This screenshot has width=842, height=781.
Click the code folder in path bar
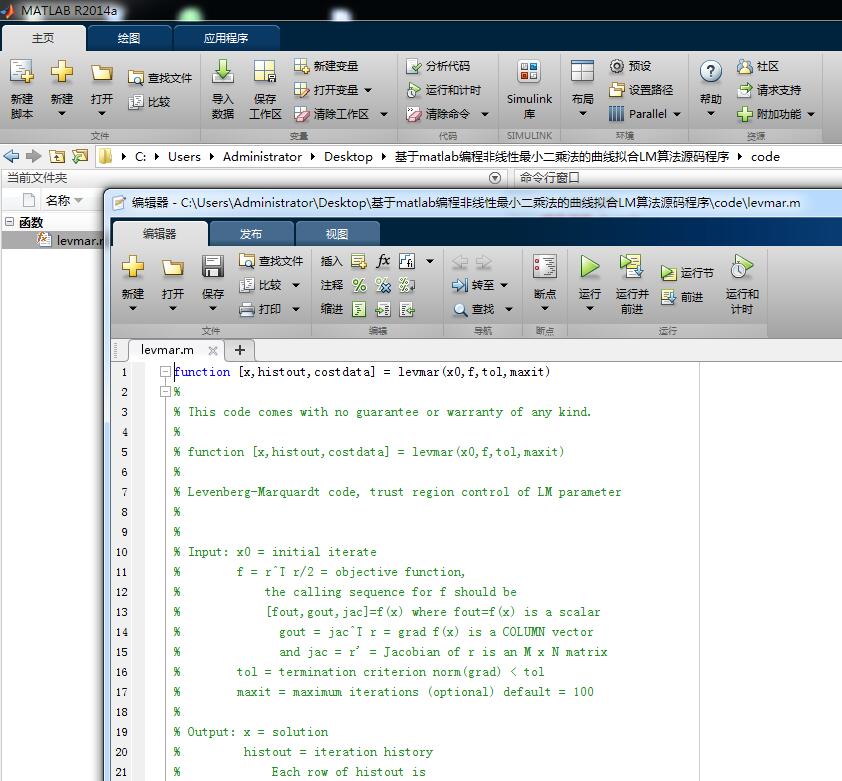point(765,156)
